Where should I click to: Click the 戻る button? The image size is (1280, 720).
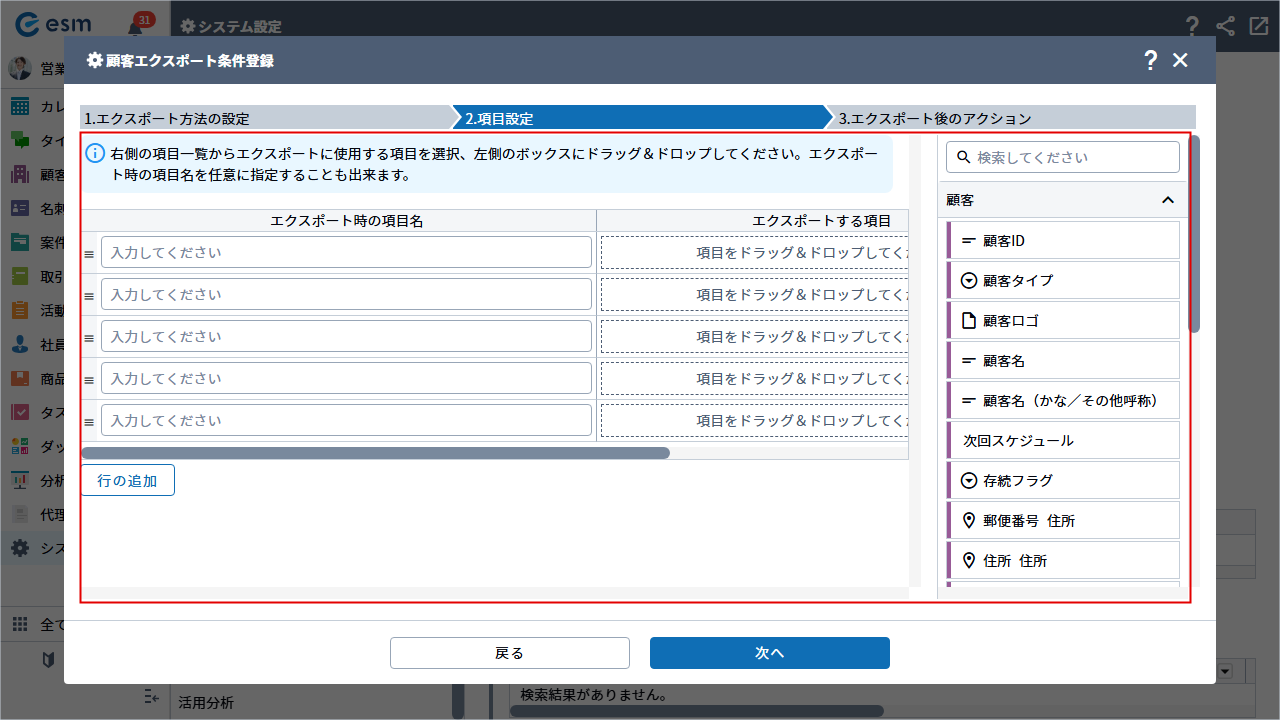pos(509,653)
